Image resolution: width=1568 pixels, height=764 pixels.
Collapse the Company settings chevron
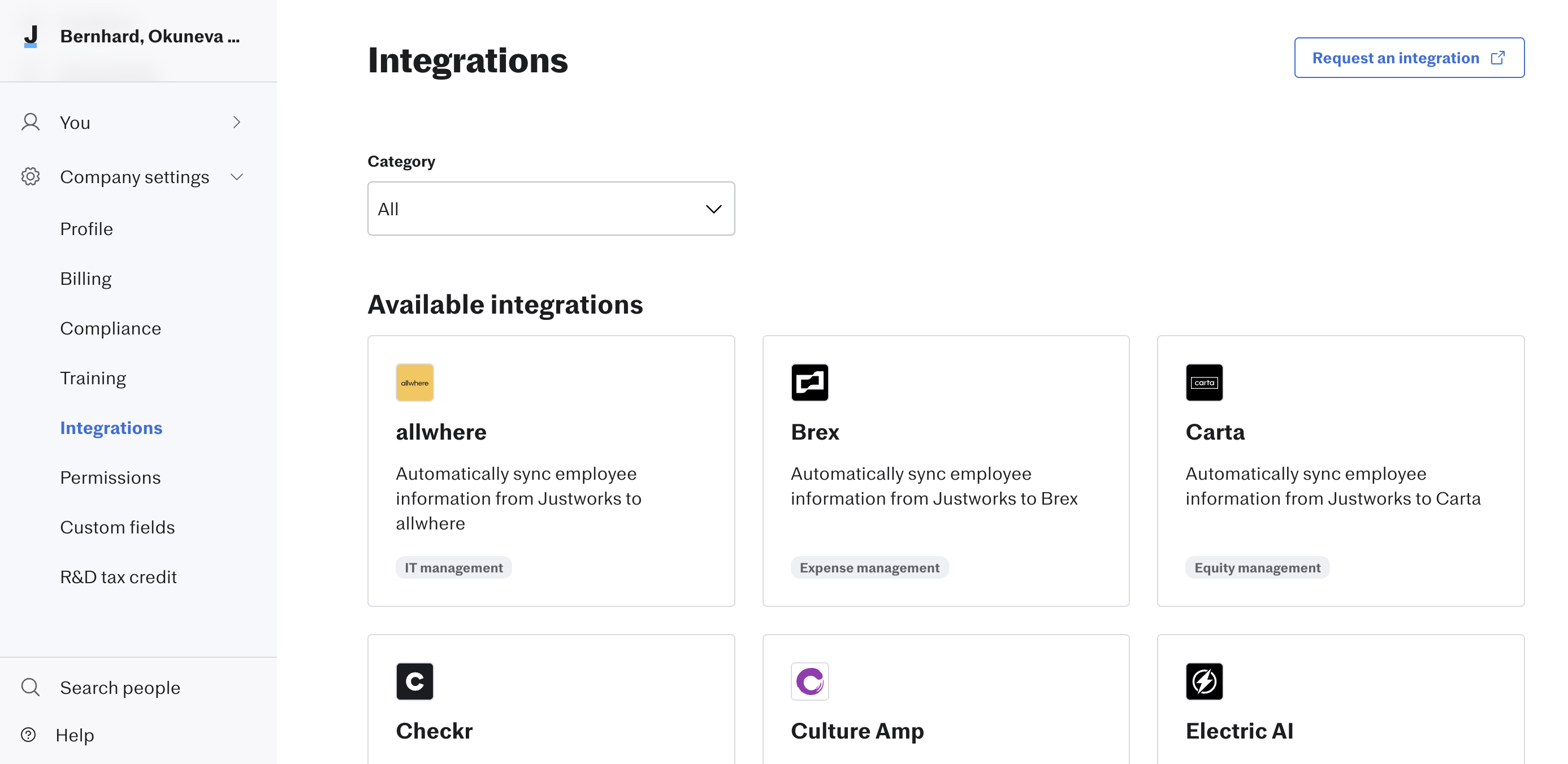tap(237, 177)
